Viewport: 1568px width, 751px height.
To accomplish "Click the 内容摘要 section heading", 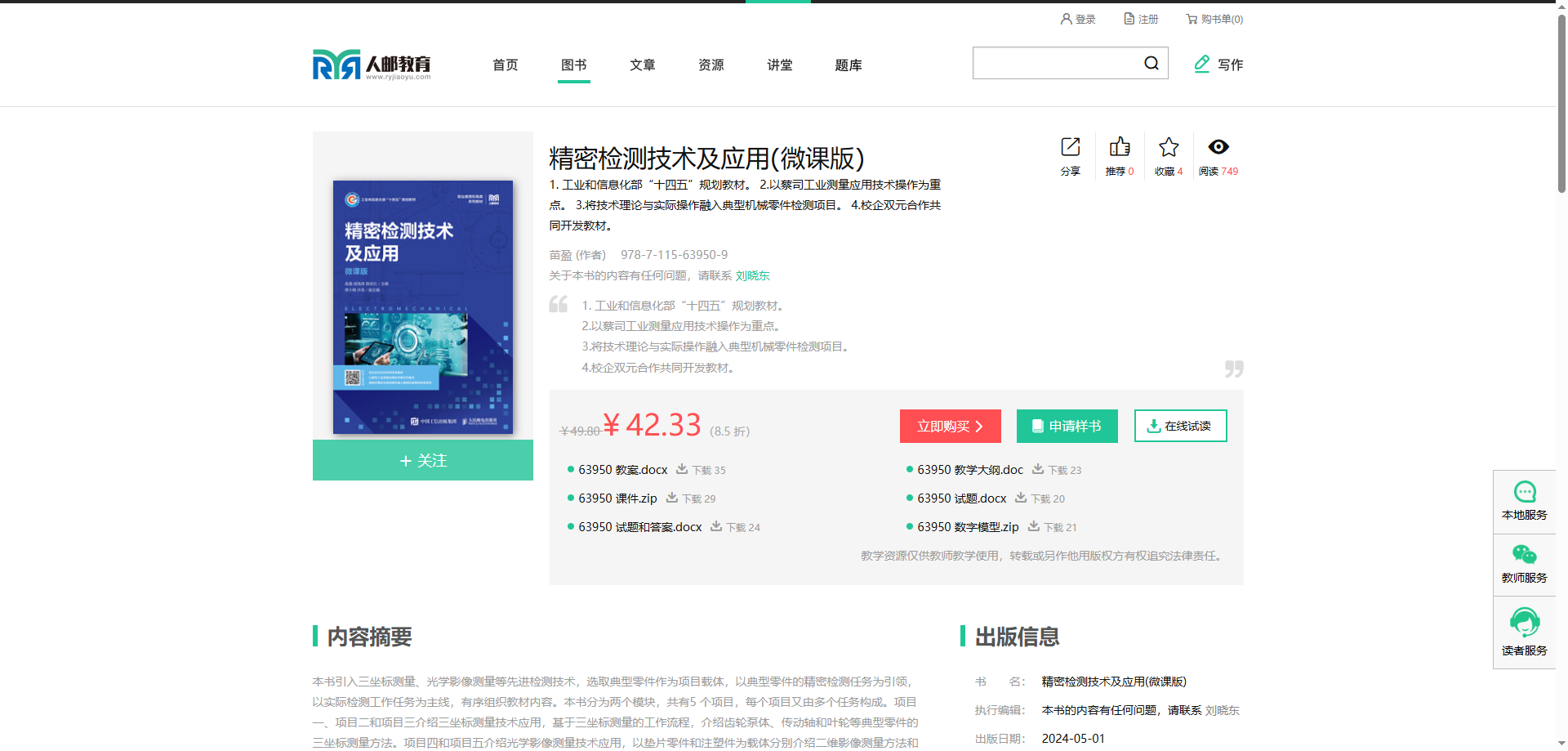I will (x=370, y=637).
